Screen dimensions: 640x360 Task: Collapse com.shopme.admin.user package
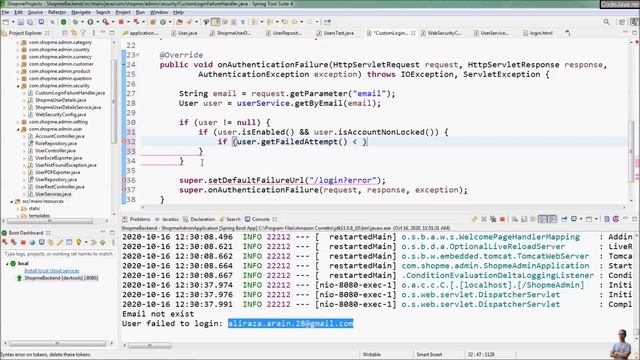[x=18, y=129]
